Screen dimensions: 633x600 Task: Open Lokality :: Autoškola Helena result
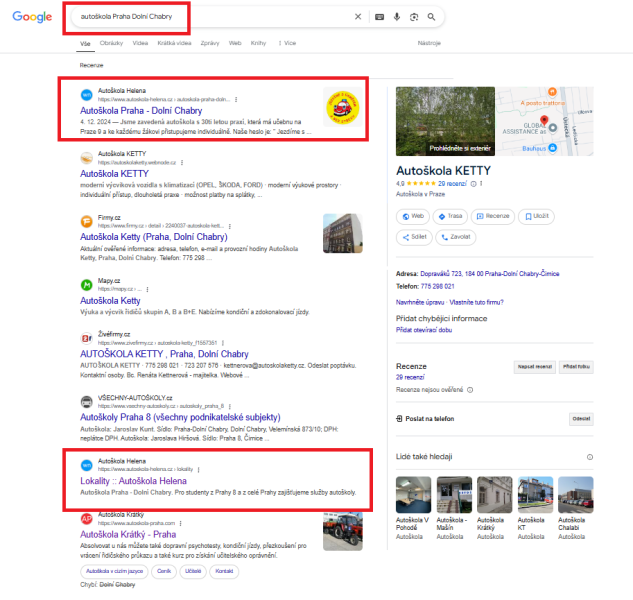[133, 481]
